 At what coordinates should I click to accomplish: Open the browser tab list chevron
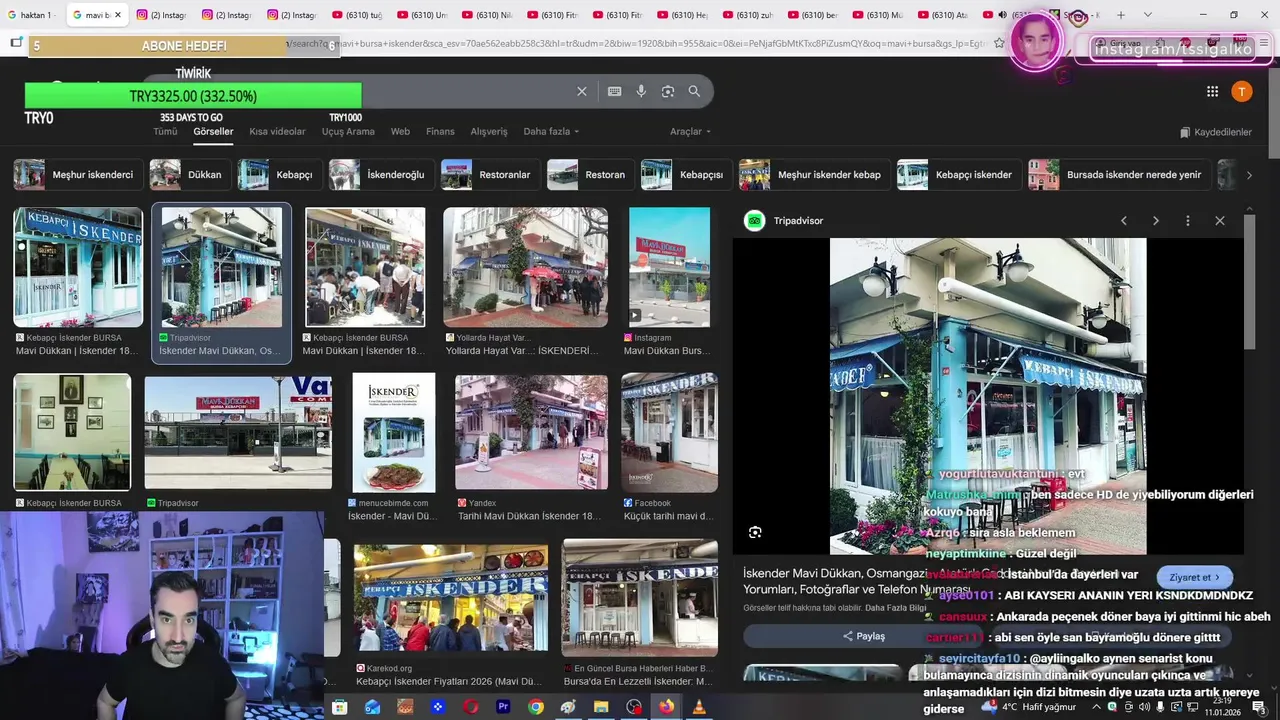coord(1147,15)
